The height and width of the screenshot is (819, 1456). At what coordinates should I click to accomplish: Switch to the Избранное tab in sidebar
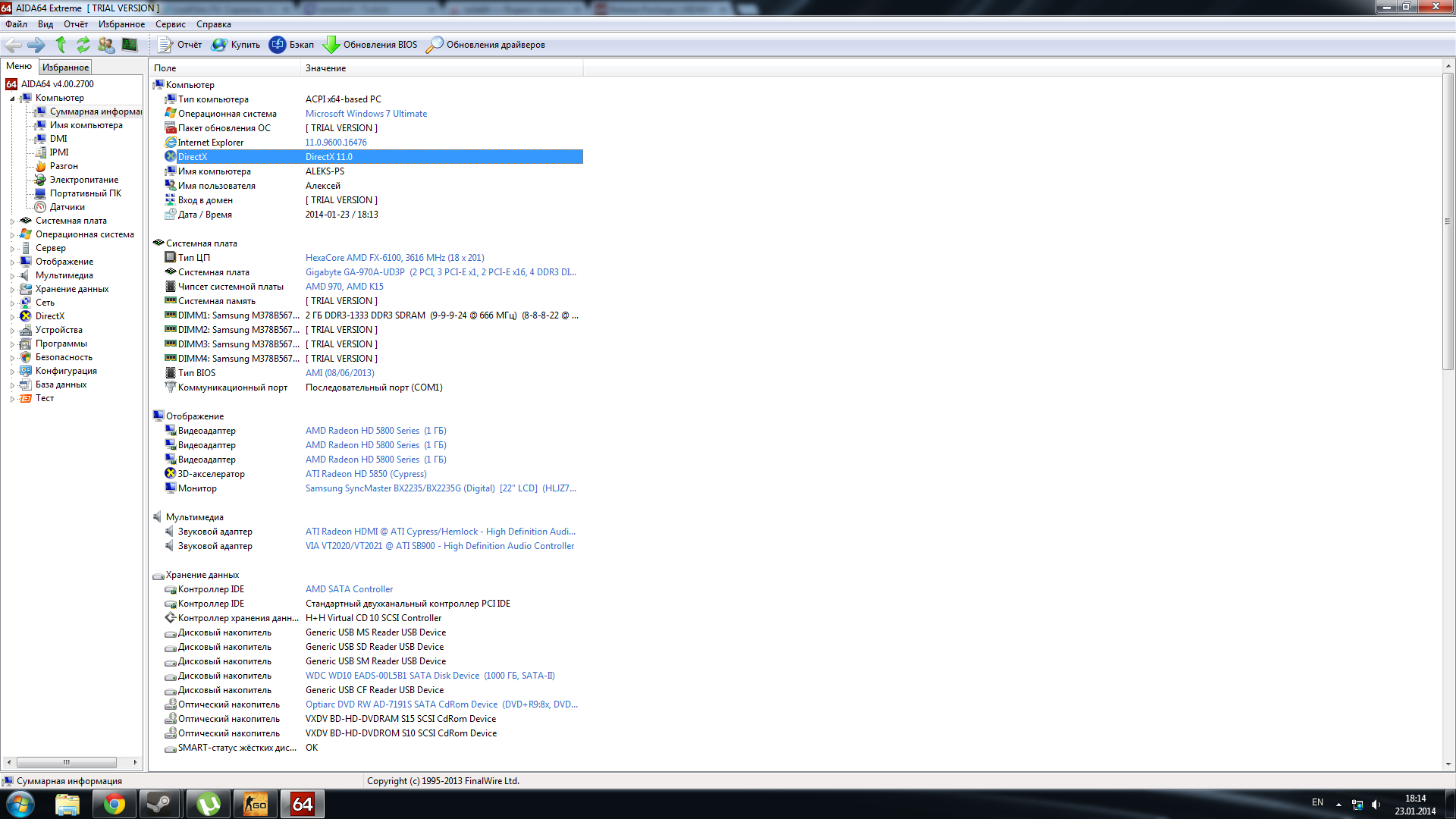(x=65, y=67)
